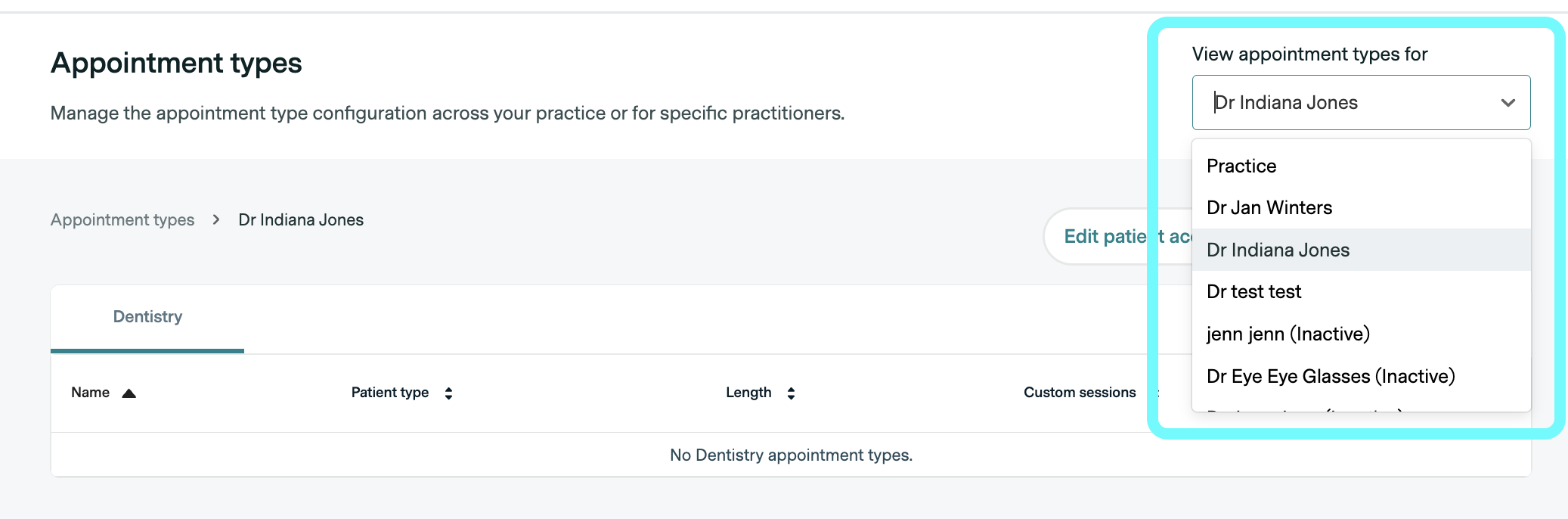Choose jenn jenn (Inactive) practitioner
Image resolution: width=1568 pixels, height=519 pixels.
tap(1288, 334)
